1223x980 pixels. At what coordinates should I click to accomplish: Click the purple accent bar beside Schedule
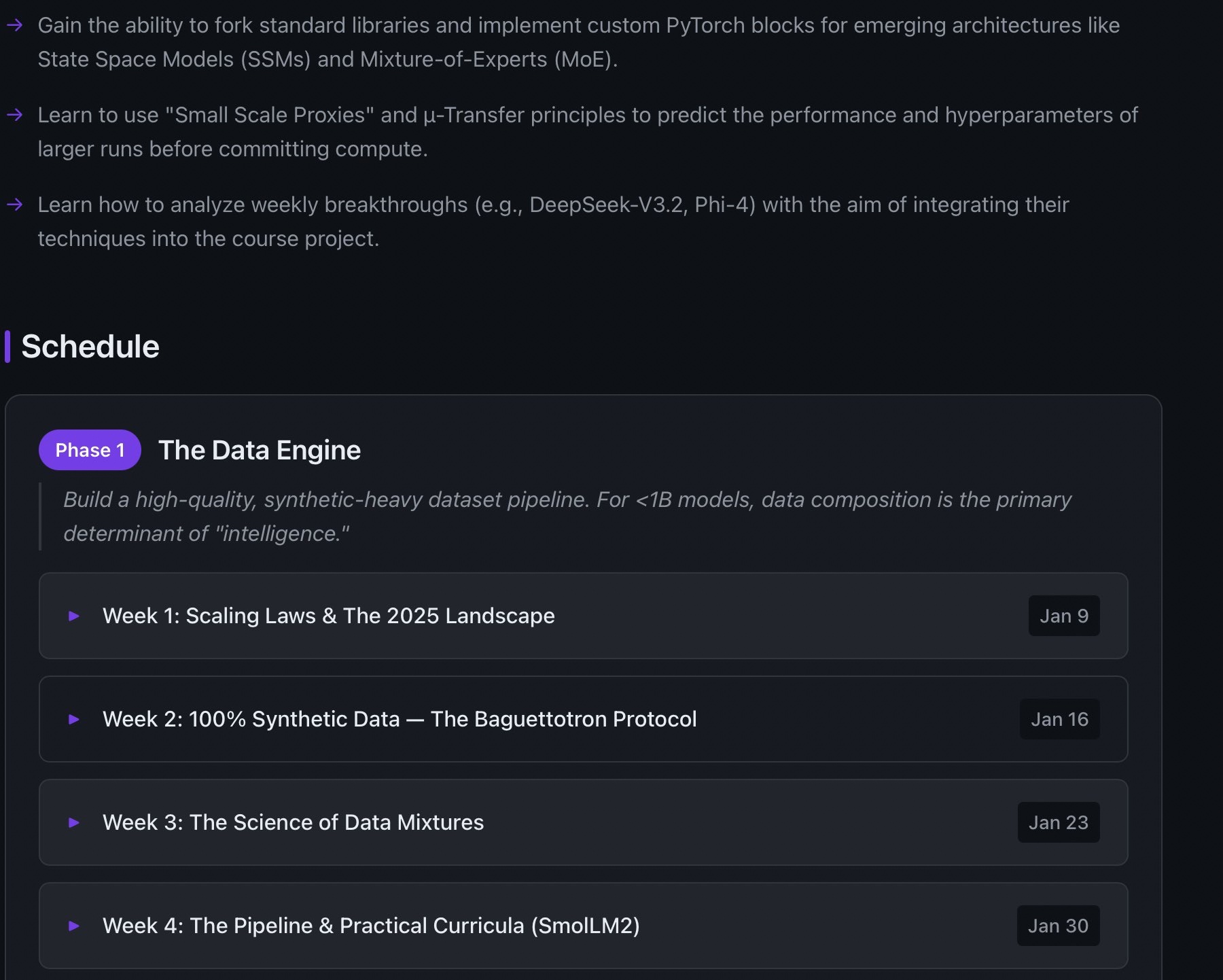click(7, 347)
